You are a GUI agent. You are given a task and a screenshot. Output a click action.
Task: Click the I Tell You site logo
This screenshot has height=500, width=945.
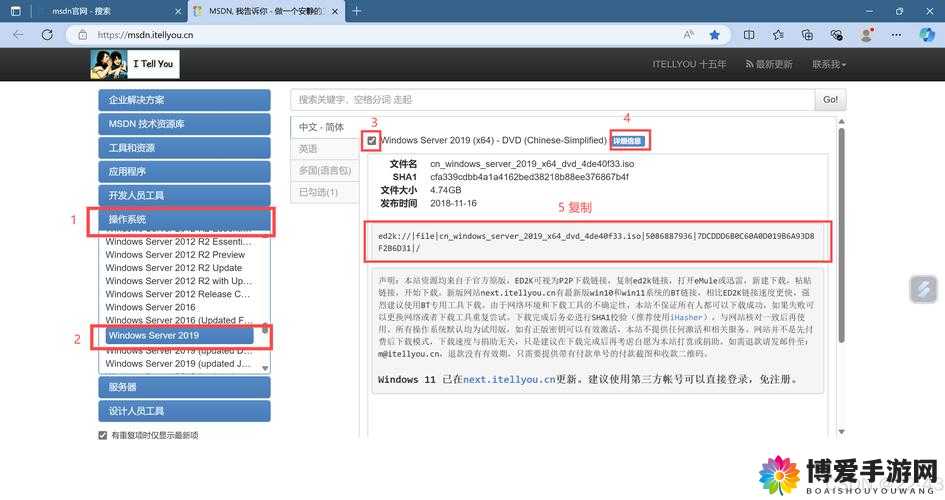pyautogui.click(x=135, y=64)
